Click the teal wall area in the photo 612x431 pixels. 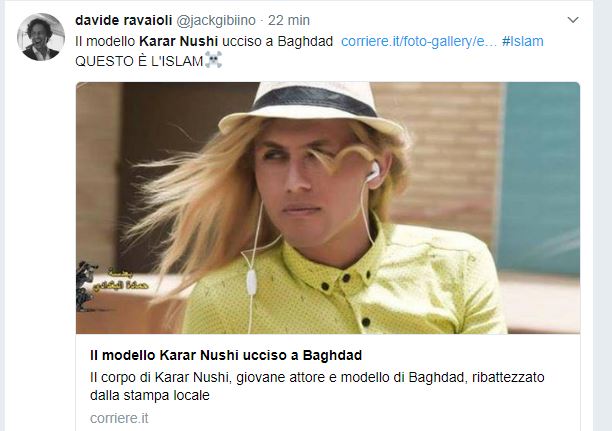tap(541, 178)
